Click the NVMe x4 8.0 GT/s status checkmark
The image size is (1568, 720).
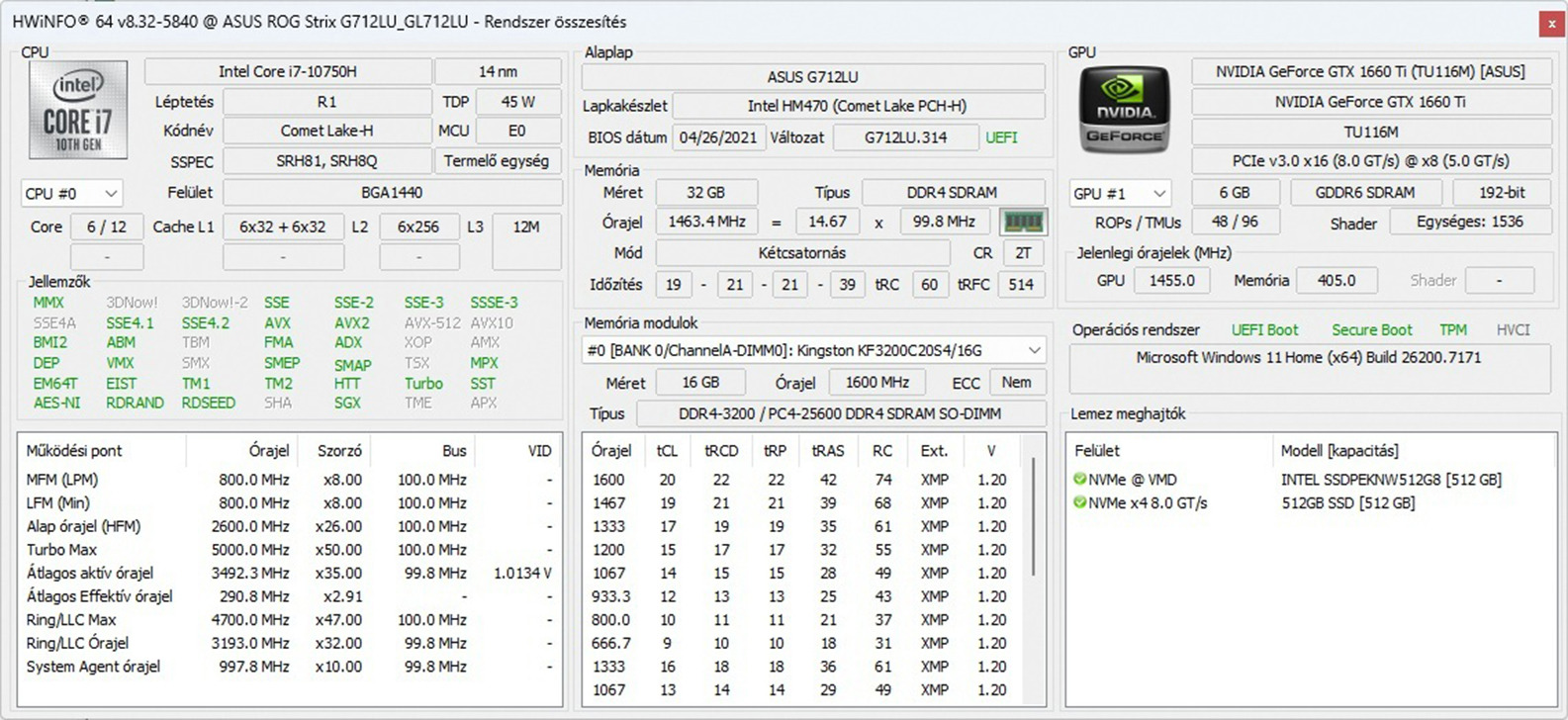coord(1079,502)
